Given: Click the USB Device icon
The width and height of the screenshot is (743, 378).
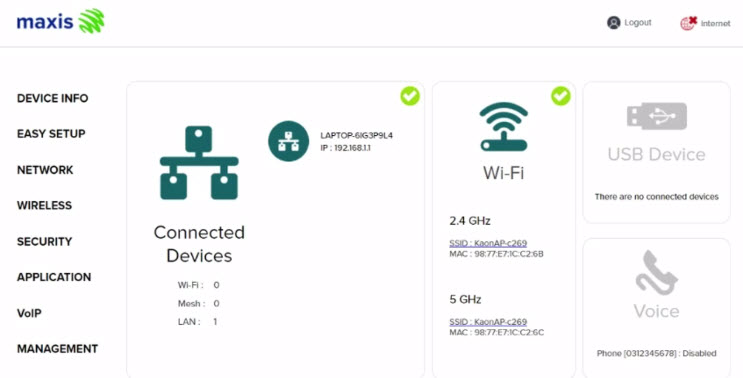Looking at the screenshot, I should (x=657, y=116).
